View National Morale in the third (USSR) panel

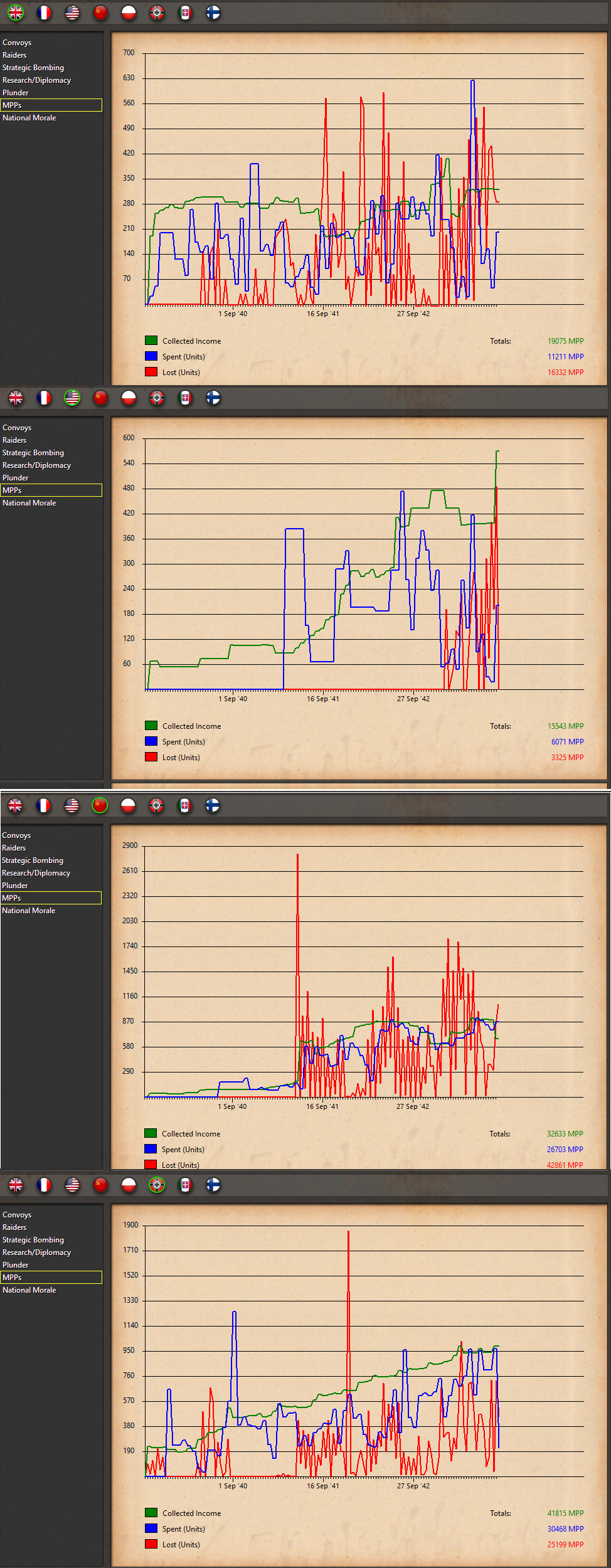click(28, 911)
